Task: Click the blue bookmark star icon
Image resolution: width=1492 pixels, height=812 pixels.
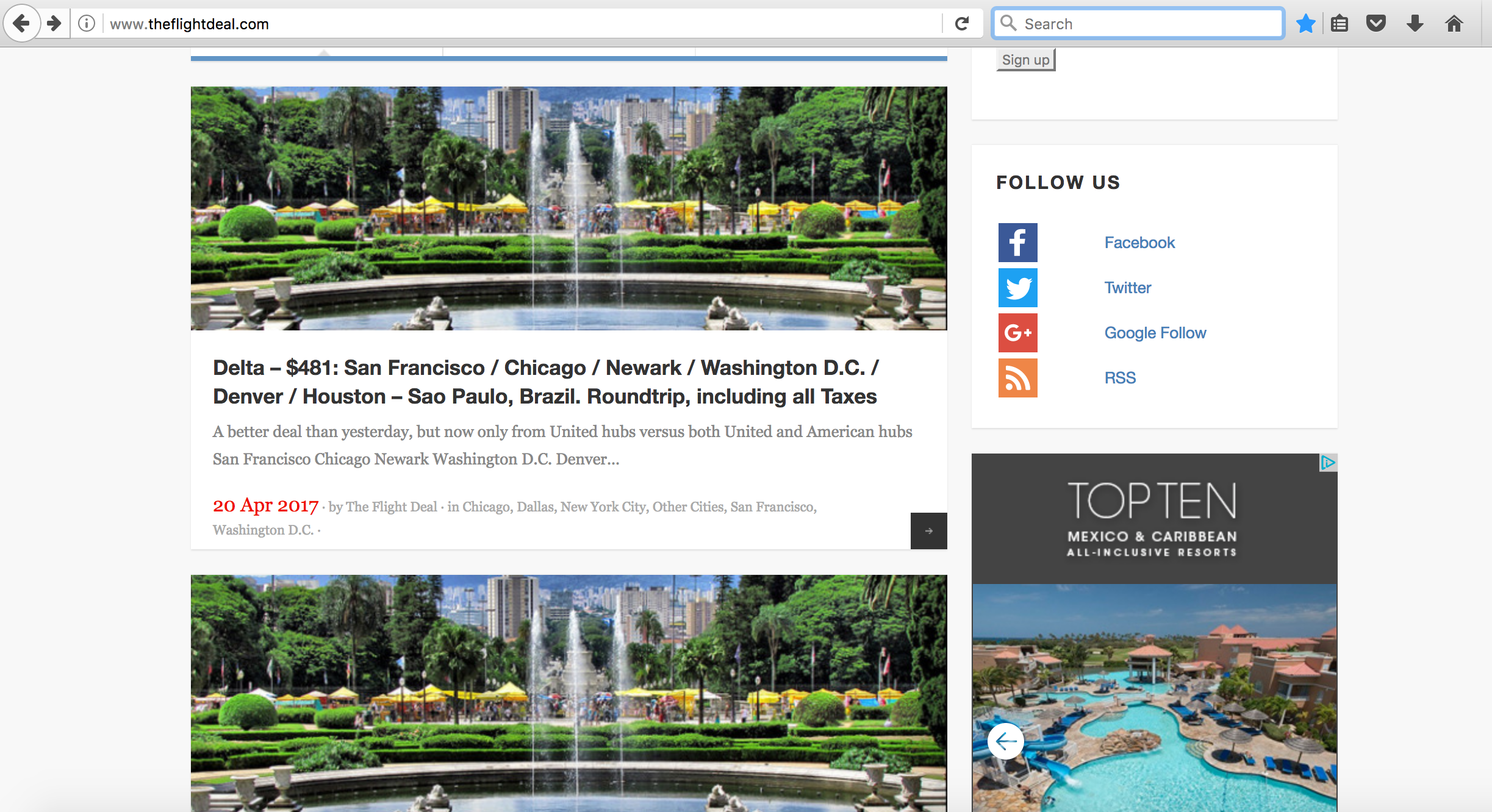Action: (x=1305, y=24)
